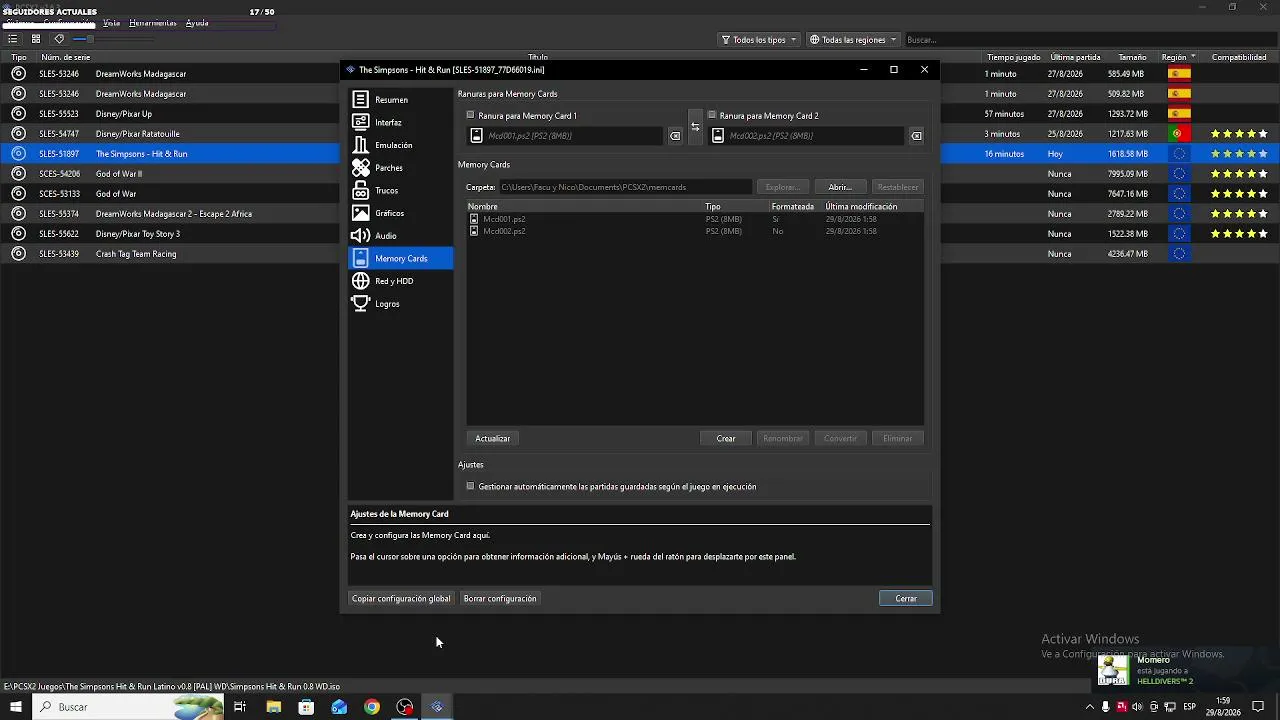The image size is (1280, 720).
Task: Click the Logros trophy icon
Action: 361,304
